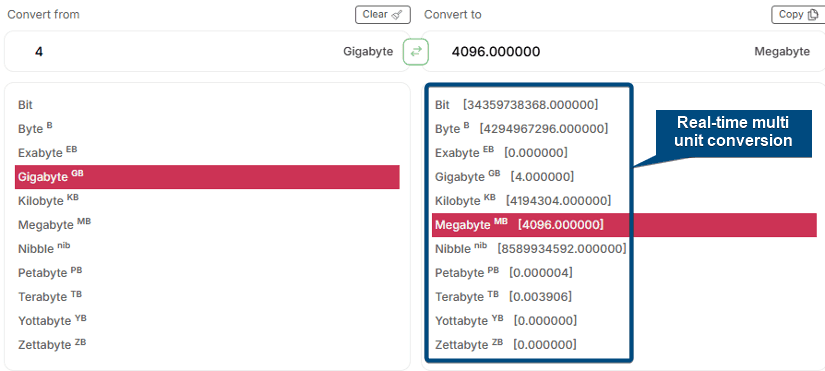Choose Kilobyte [4194304.000000] in Convert to list
The image size is (825, 371).
[x=523, y=200]
